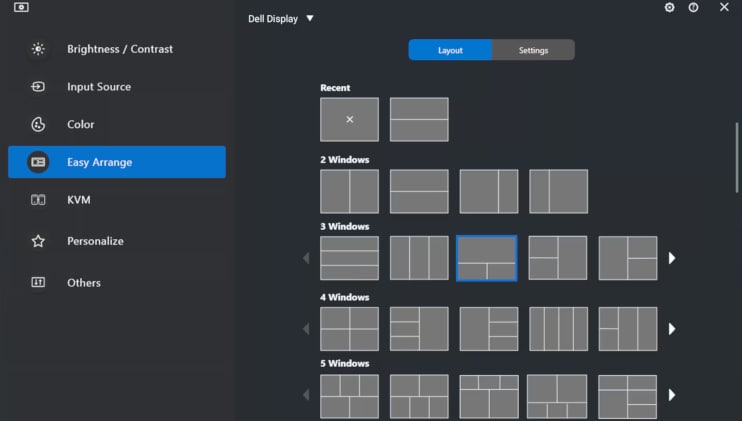Select highlighted 3 Windows top-wide layout
The width and height of the screenshot is (742, 421).
(487, 258)
